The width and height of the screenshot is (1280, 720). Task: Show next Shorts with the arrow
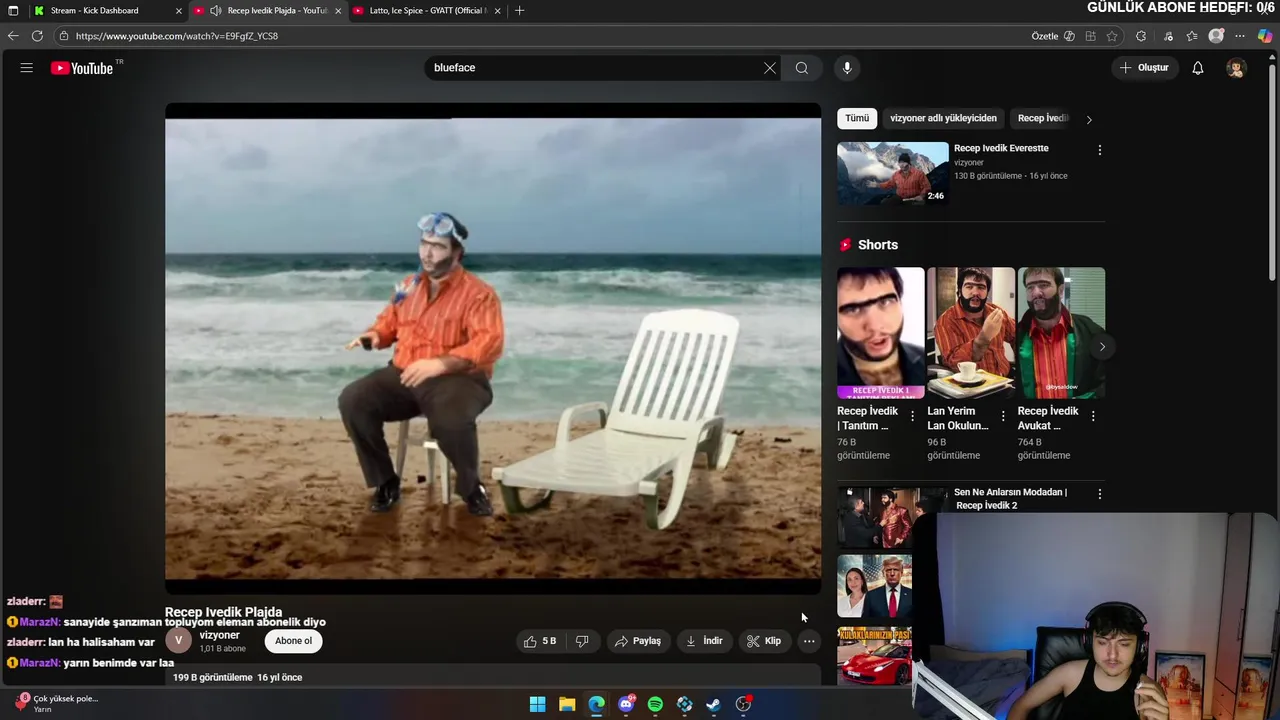[1102, 347]
